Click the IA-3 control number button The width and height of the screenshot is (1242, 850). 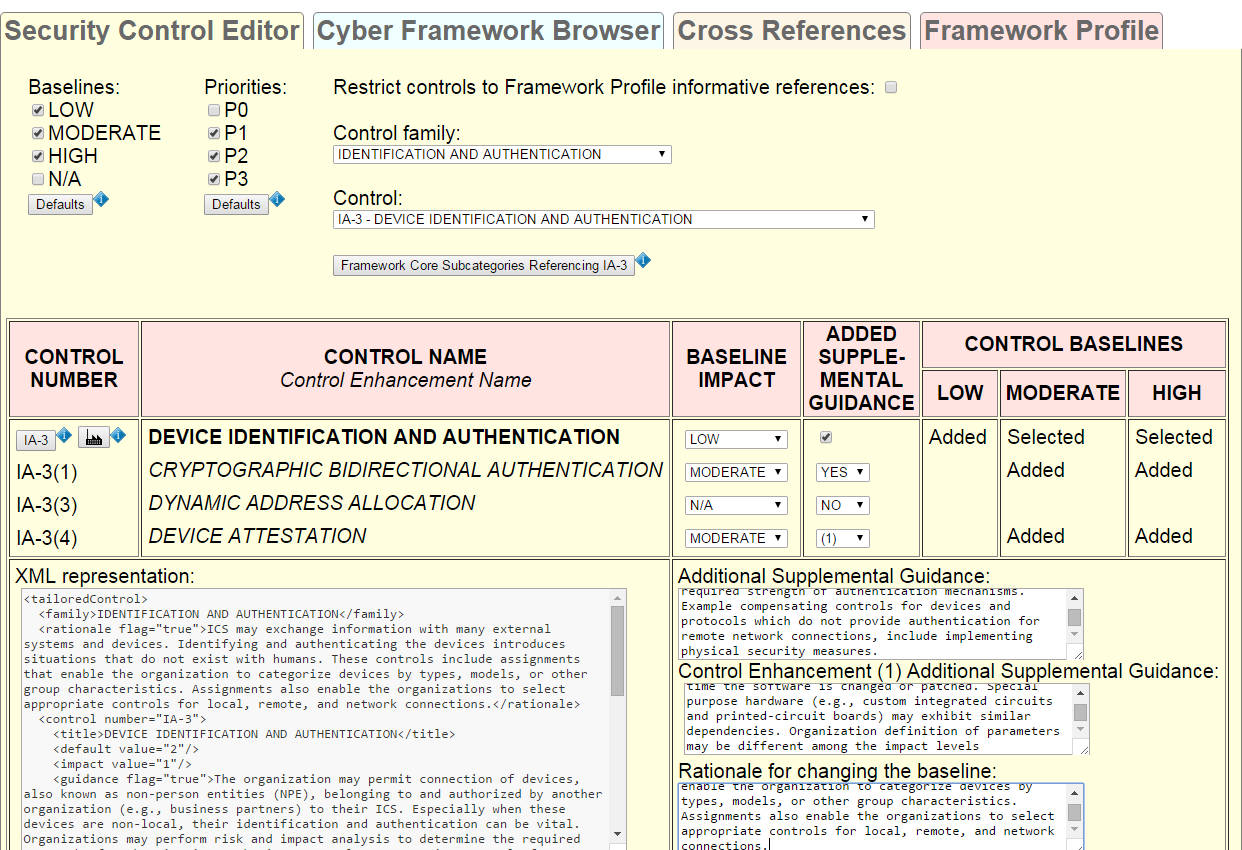pos(36,440)
